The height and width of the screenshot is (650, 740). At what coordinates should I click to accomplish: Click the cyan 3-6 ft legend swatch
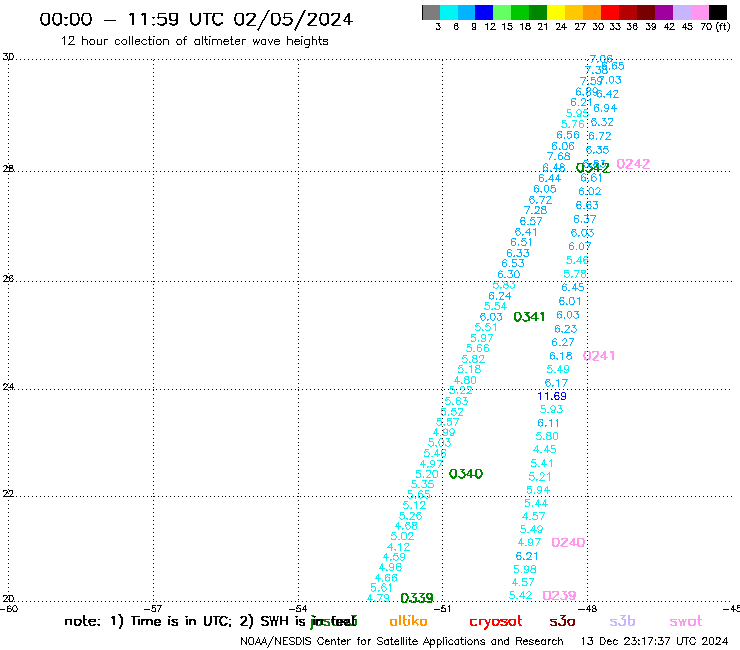click(x=449, y=12)
